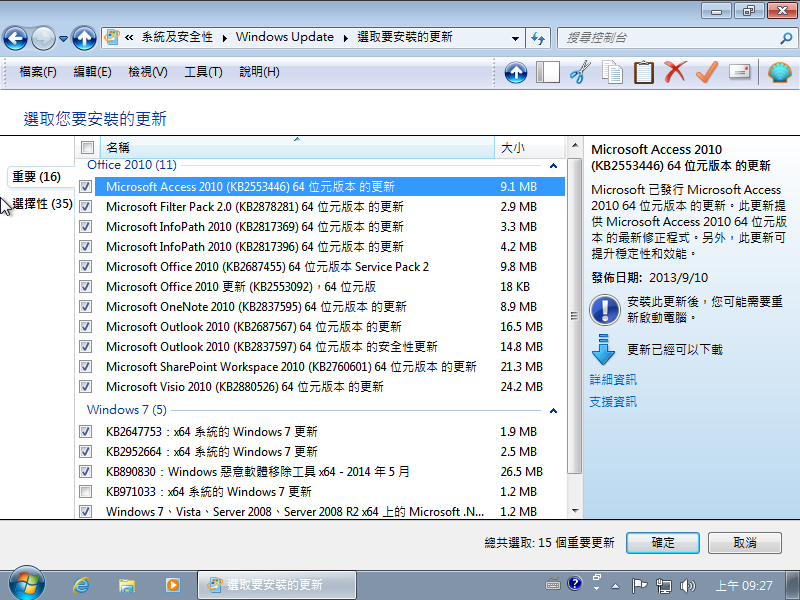Open the 支援資訊 link
This screenshot has height=600, width=800.
[x=613, y=402]
